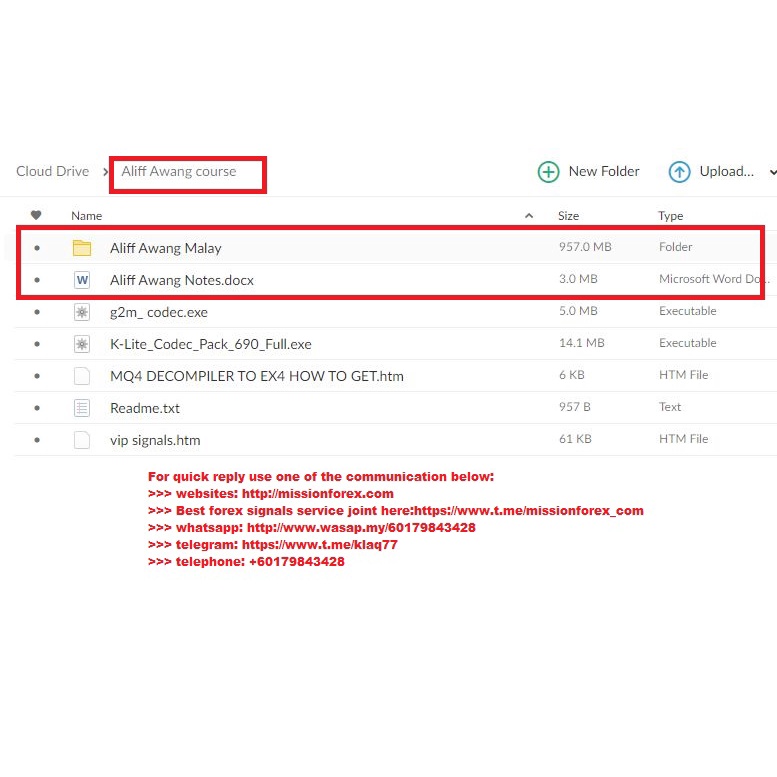Click the heart favorites column header icon

[x=37, y=215]
